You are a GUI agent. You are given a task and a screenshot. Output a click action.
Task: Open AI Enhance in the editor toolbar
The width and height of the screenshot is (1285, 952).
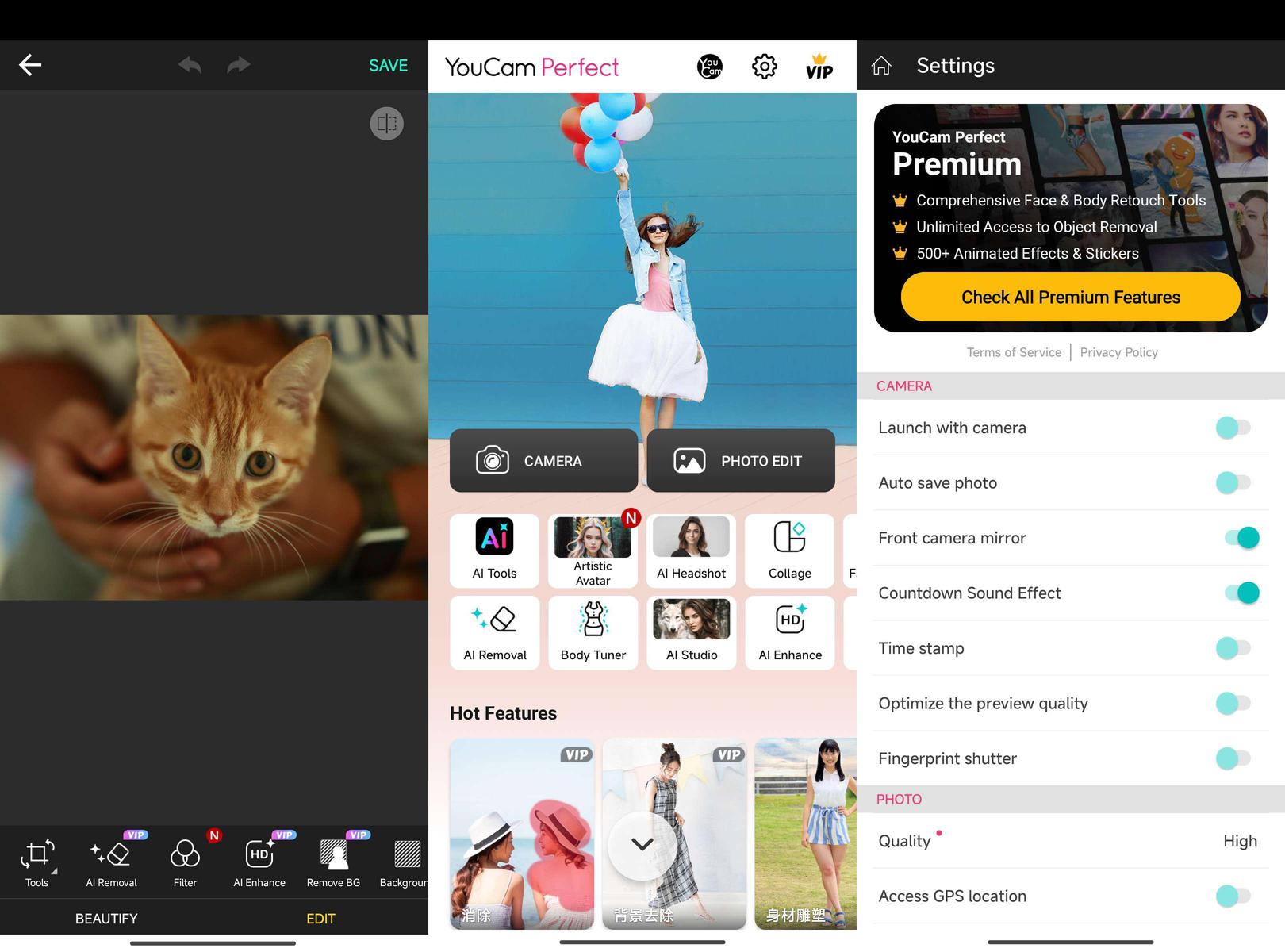[259, 862]
